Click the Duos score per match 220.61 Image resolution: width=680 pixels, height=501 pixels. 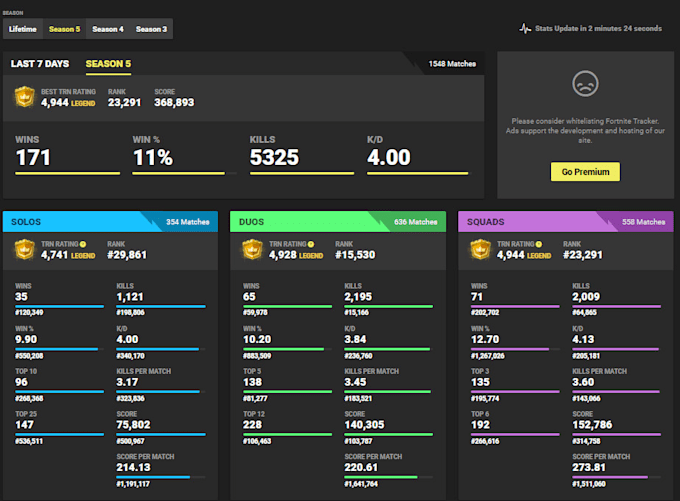tap(361, 467)
